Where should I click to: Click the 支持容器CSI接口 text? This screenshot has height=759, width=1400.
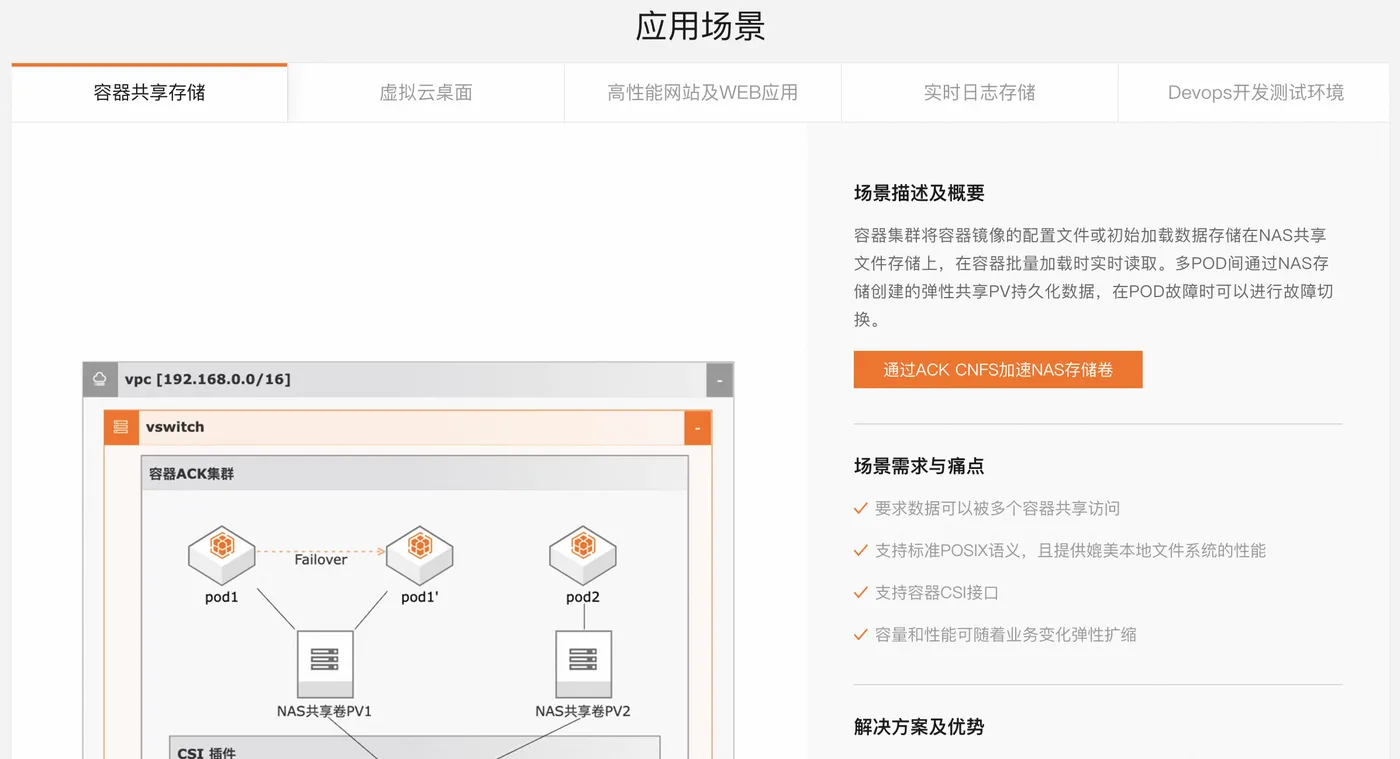(x=937, y=593)
